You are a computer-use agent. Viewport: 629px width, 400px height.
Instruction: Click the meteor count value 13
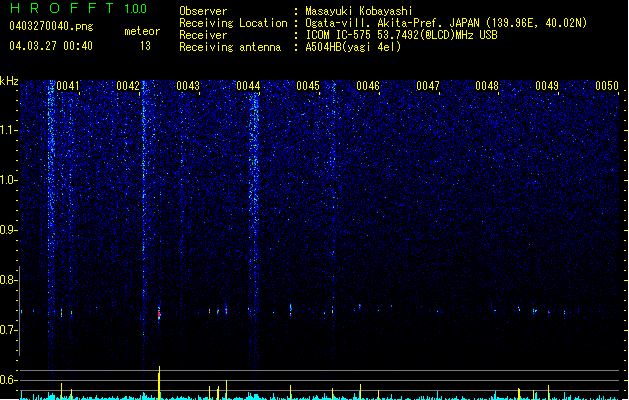click(x=145, y=46)
